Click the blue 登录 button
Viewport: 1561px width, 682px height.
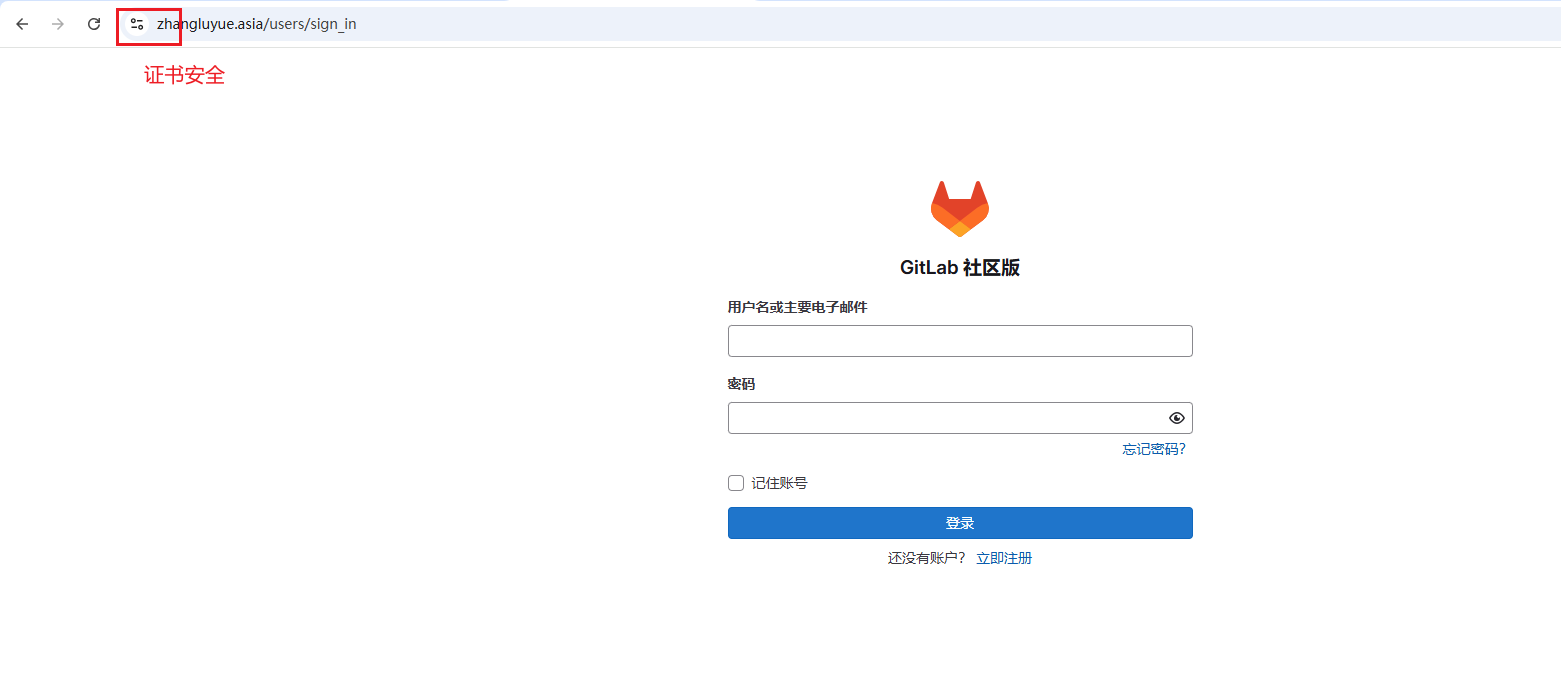[x=960, y=523]
